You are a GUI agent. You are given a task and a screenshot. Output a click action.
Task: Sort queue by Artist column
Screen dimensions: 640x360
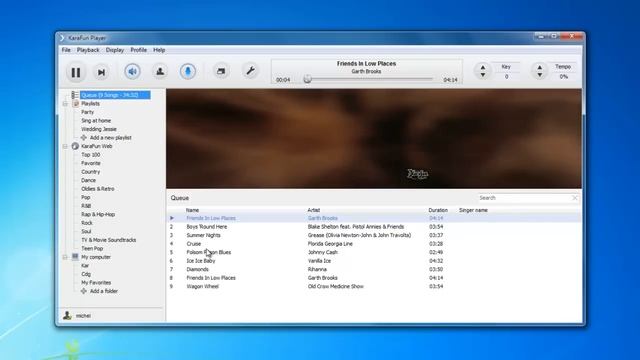313,210
